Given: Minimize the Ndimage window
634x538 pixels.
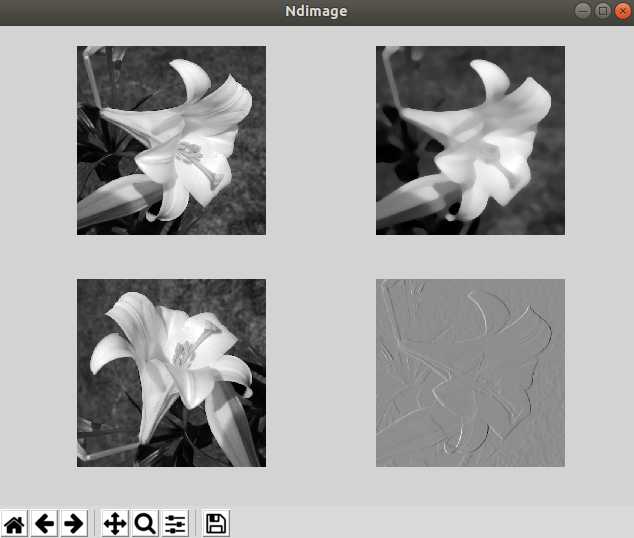Looking at the screenshot, I should [x=583, y=11].
